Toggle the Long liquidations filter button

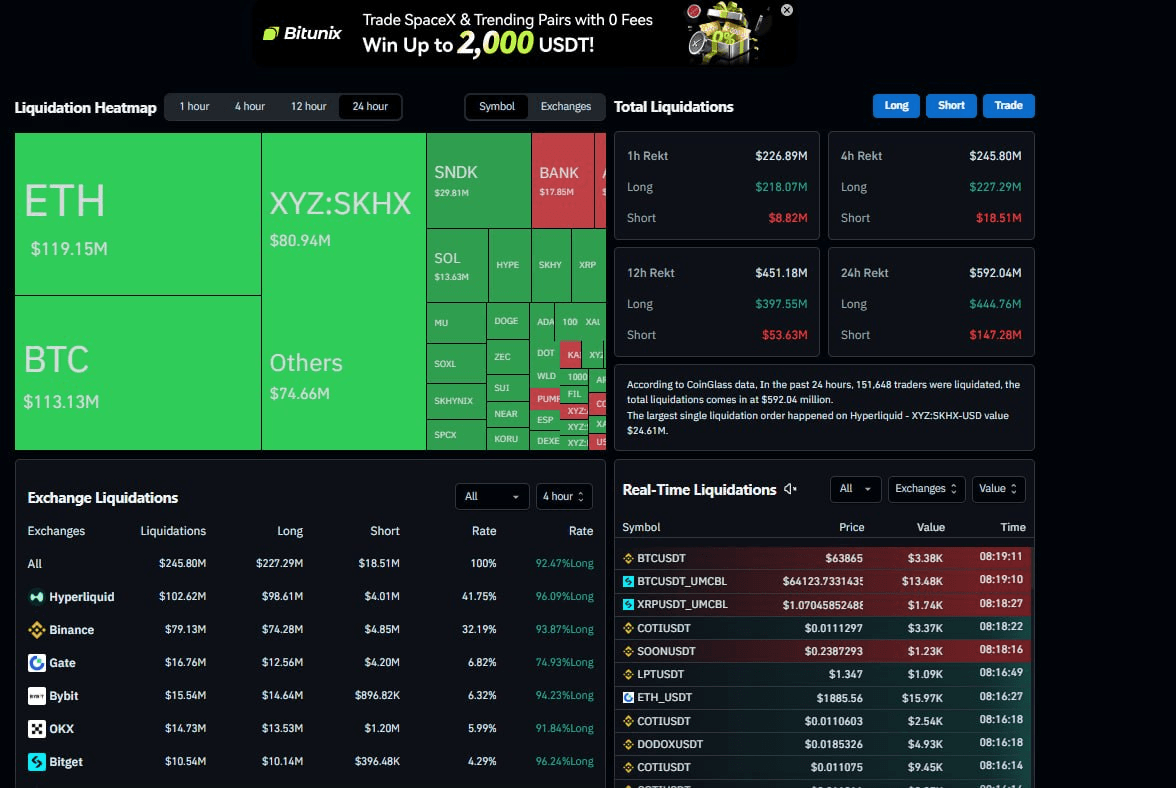coord(896,106)
